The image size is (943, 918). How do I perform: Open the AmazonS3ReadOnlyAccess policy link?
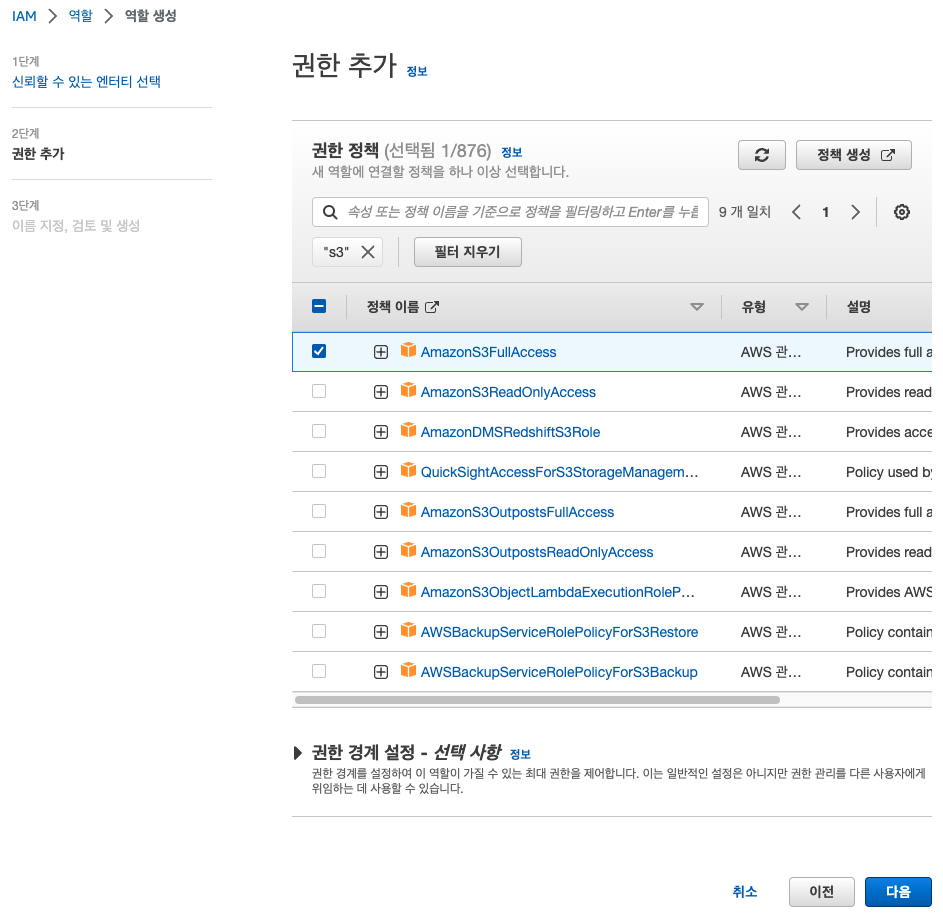(x=508, y=392)
